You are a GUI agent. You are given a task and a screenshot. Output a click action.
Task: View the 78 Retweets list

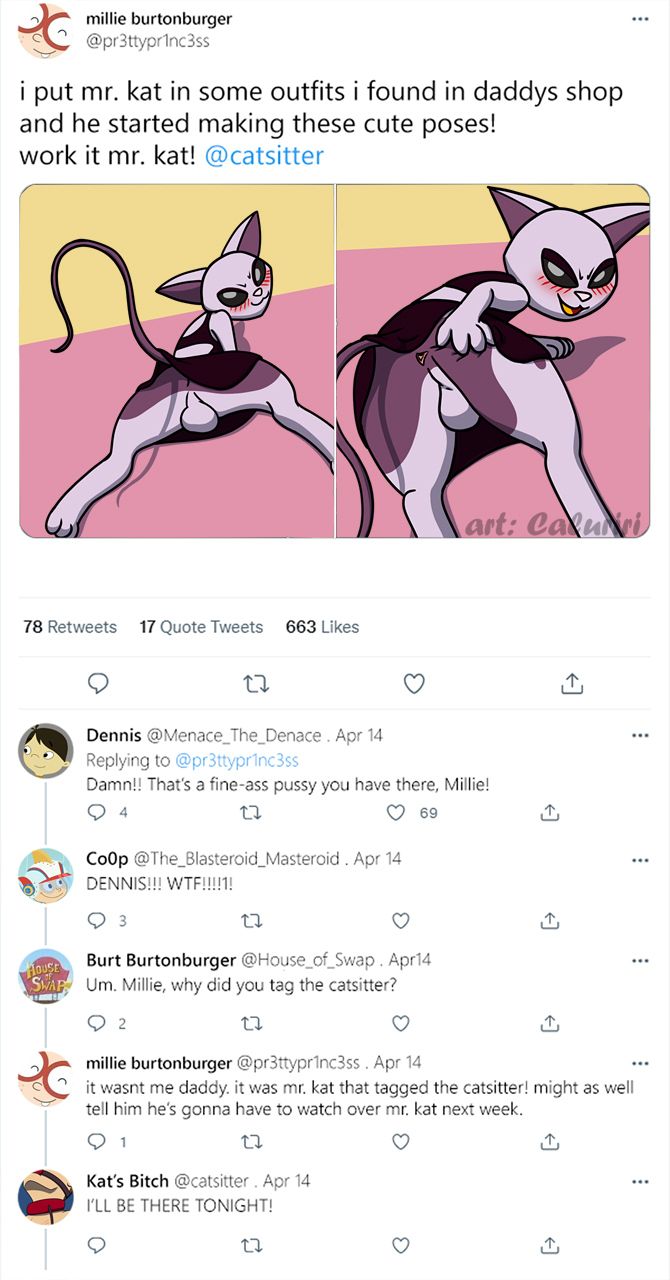69,627
